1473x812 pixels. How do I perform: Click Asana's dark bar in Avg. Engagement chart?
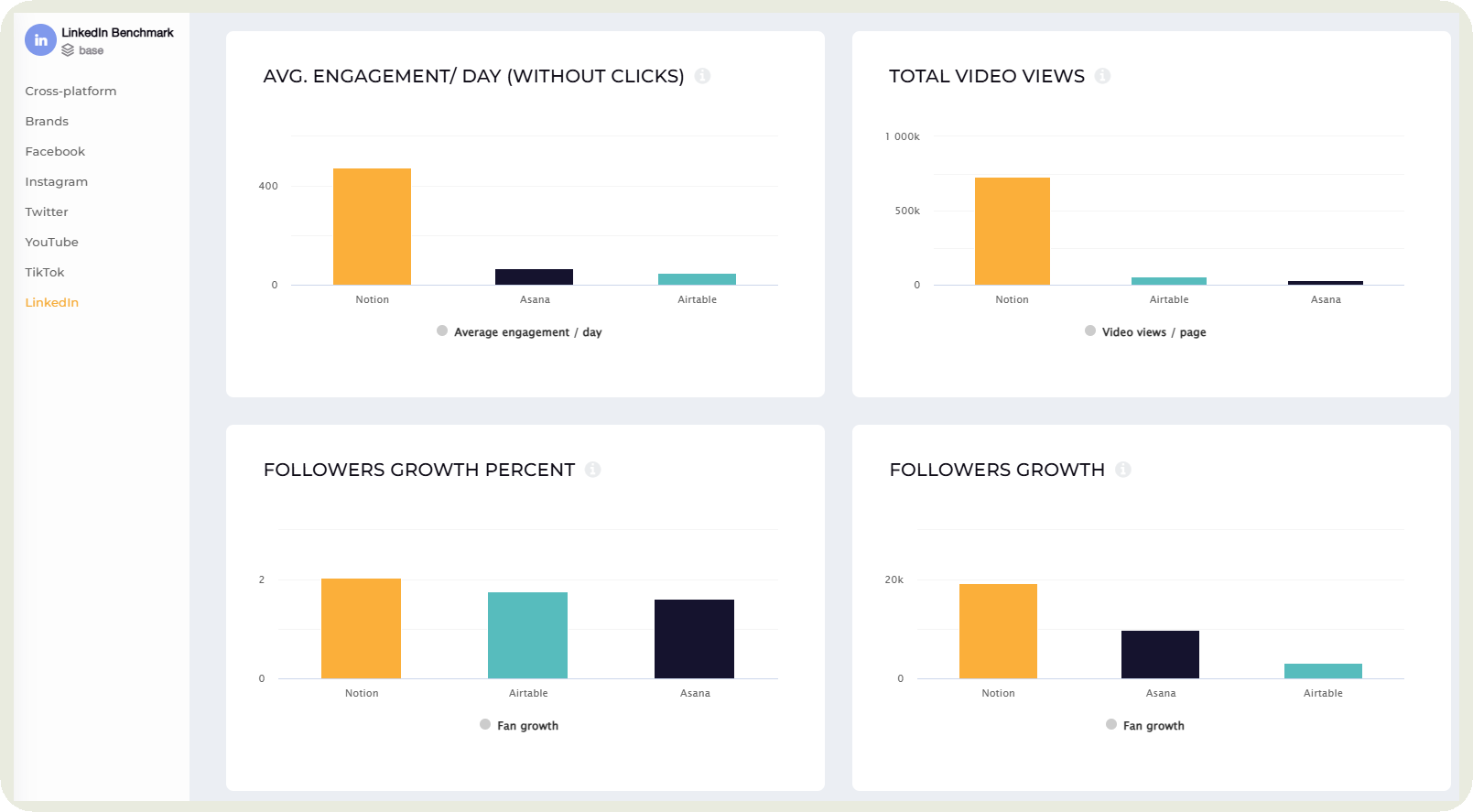coord(534,276)
